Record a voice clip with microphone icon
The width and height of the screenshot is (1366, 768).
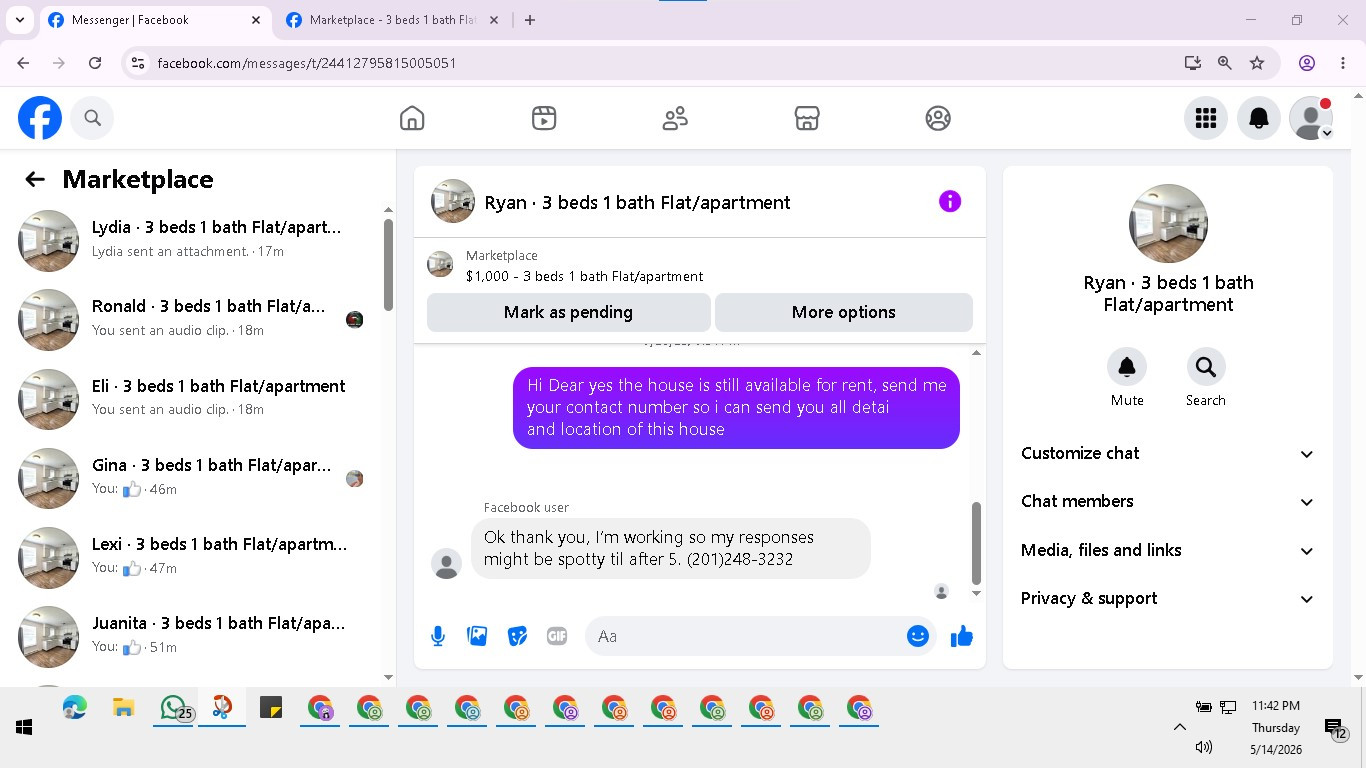[438, 636]
